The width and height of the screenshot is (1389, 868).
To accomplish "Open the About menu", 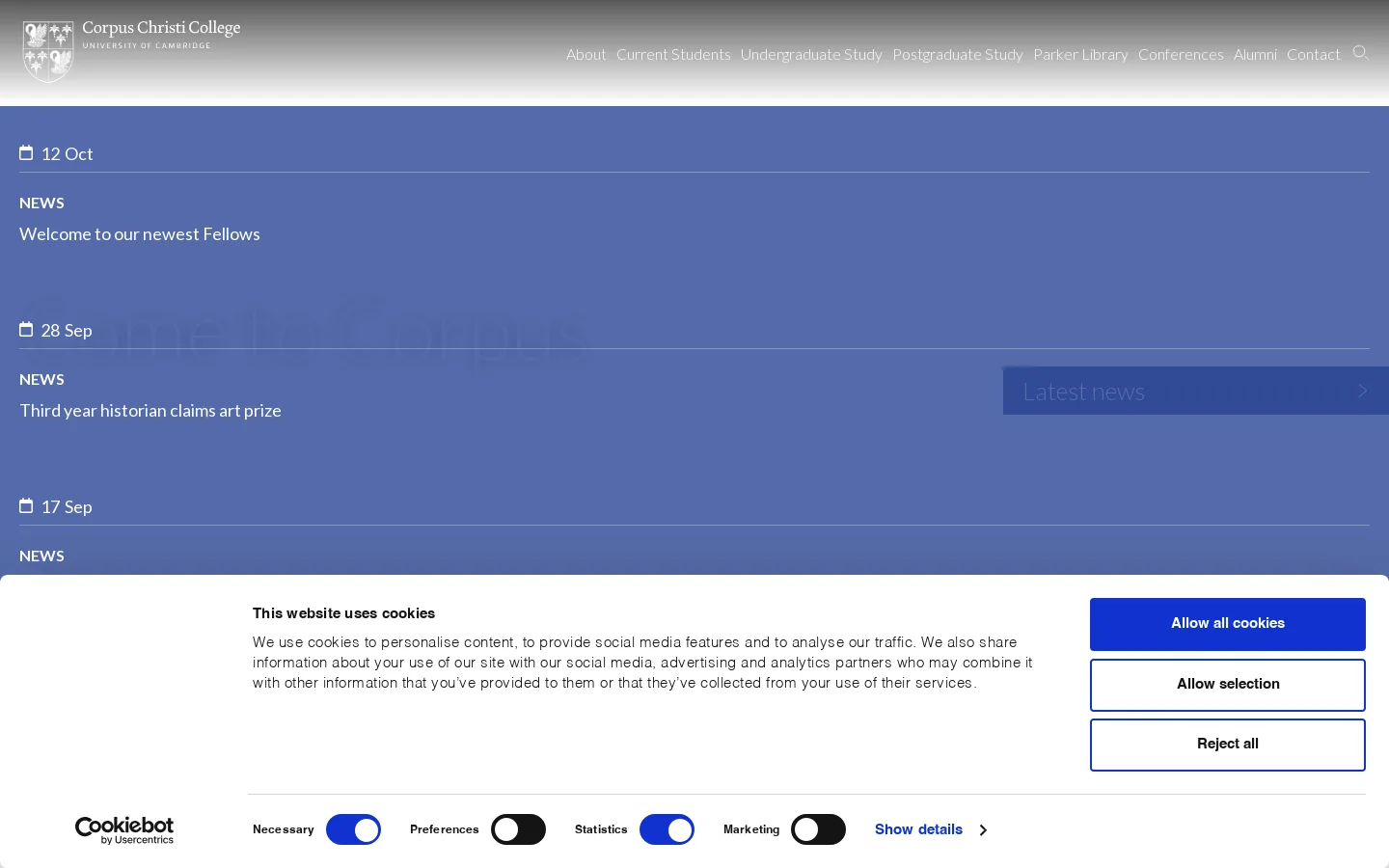I will (x=586, y=54).
